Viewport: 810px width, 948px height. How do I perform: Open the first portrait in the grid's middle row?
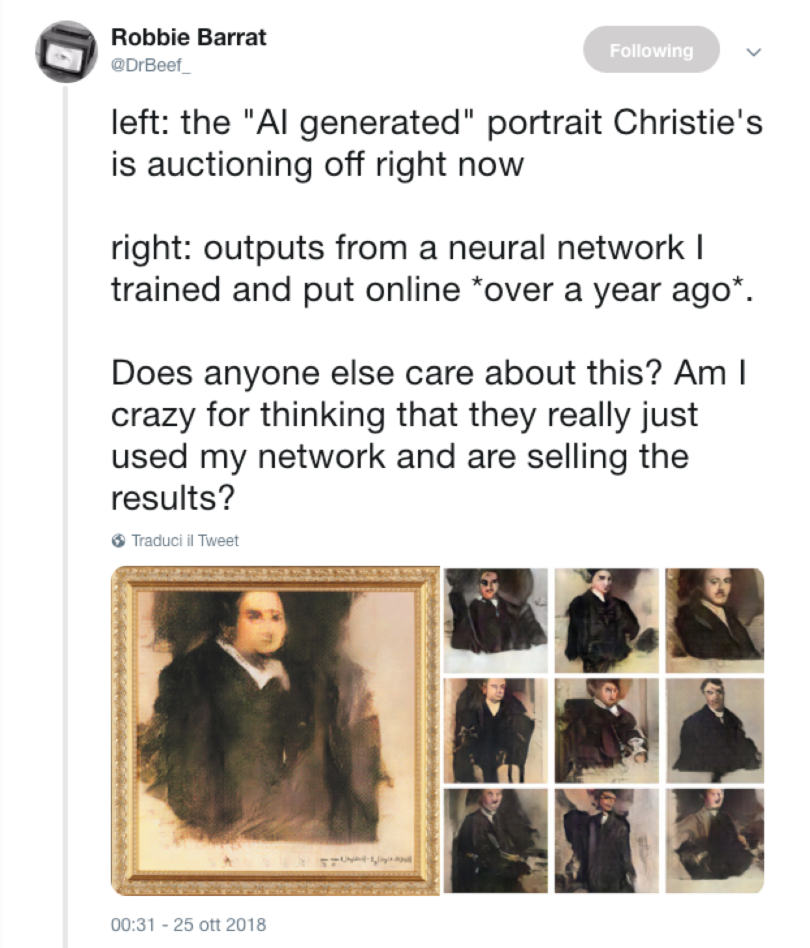(x=496, y=727)
